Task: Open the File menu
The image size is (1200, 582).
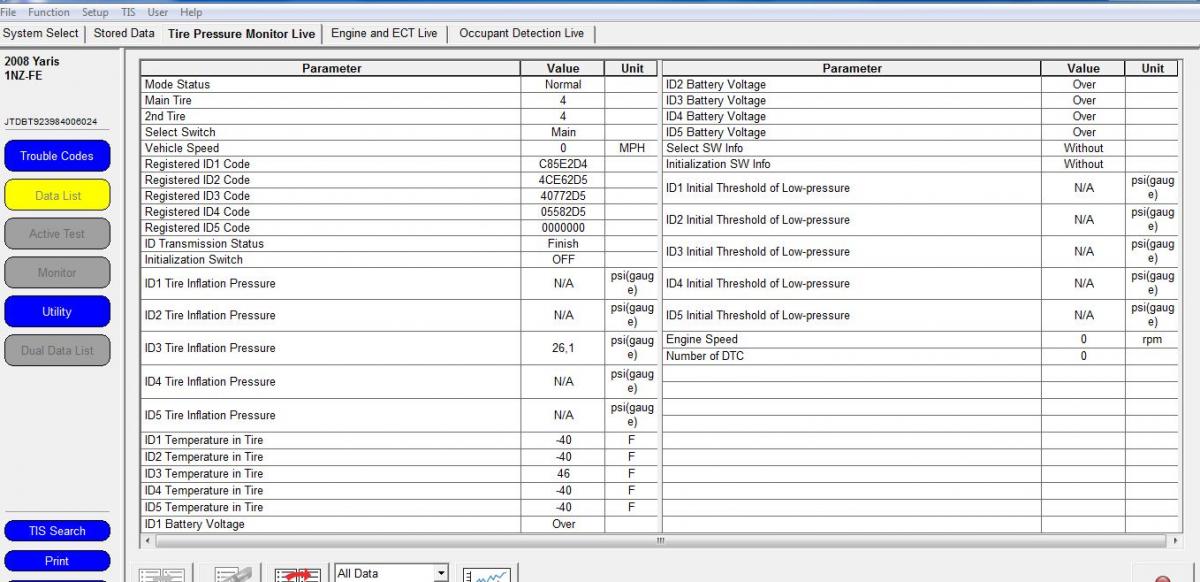Action: (x=9, y=12)
